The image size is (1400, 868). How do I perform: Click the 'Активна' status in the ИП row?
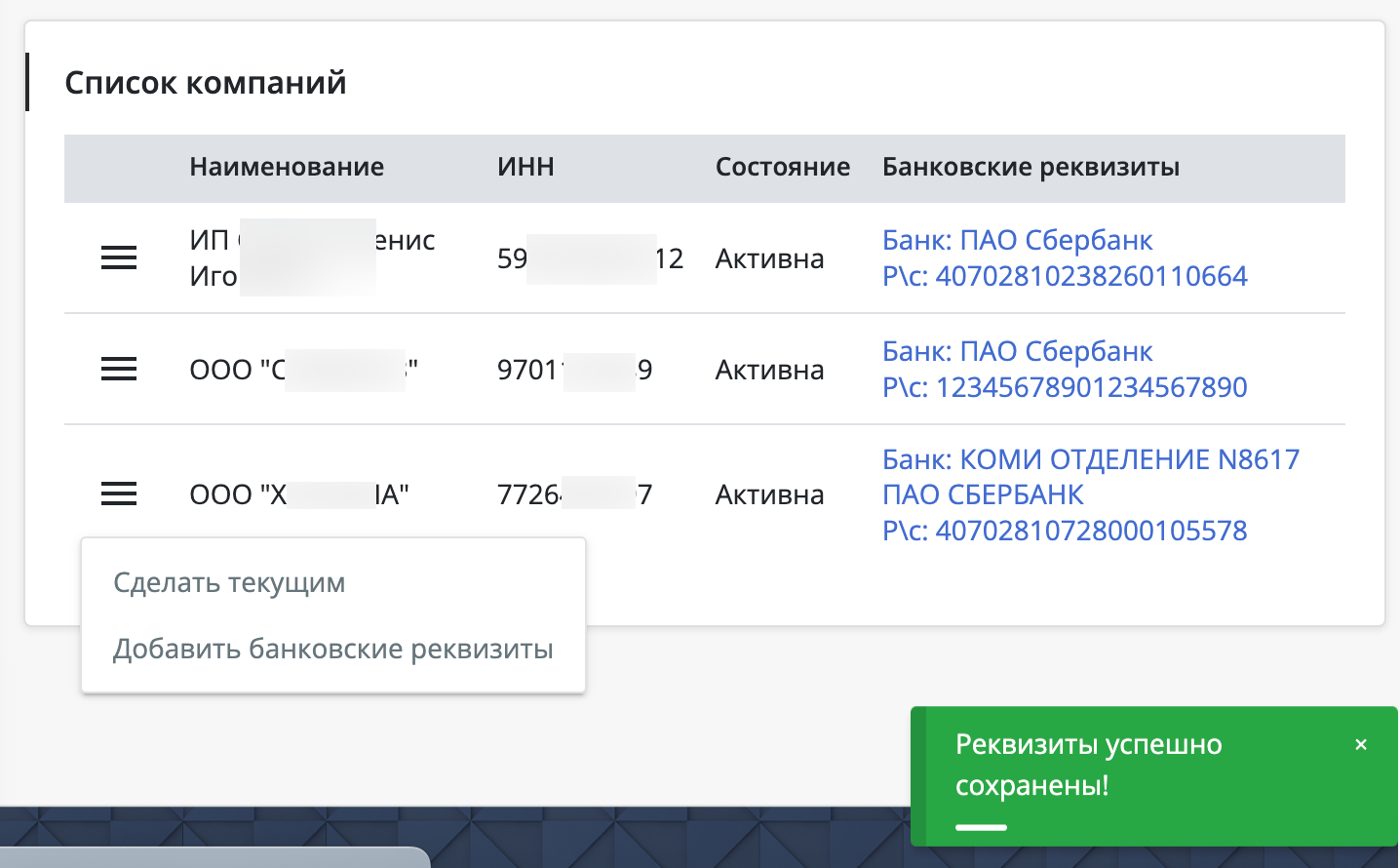[769, 259]
